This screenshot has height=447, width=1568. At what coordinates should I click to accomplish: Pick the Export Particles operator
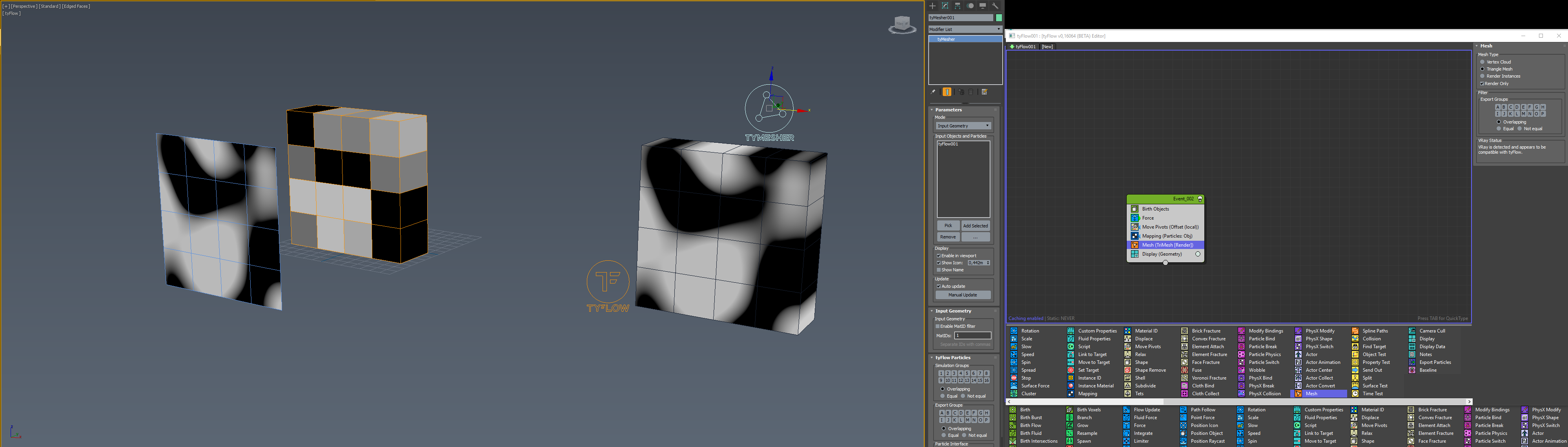pyautogui.click(x=1430, y=362)
